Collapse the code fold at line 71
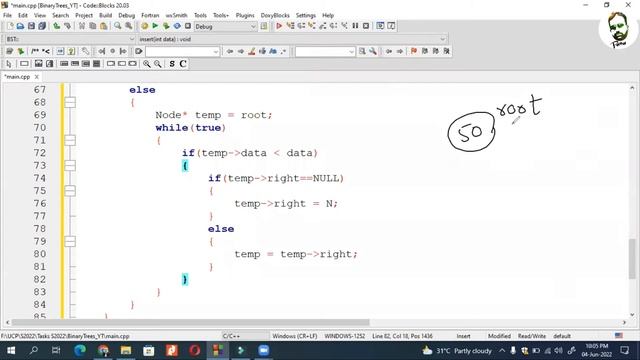Viewport: 640px width, 360px height. [70, 140]
